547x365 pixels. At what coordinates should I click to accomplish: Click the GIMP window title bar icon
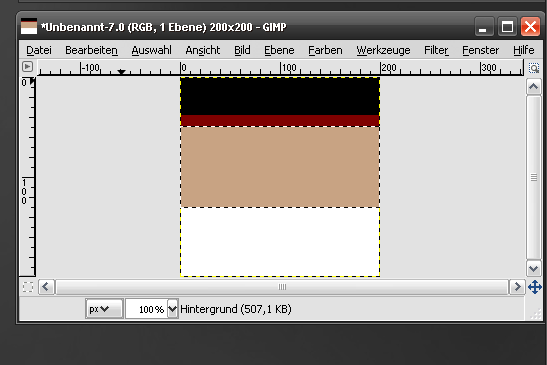click(29, 26)
